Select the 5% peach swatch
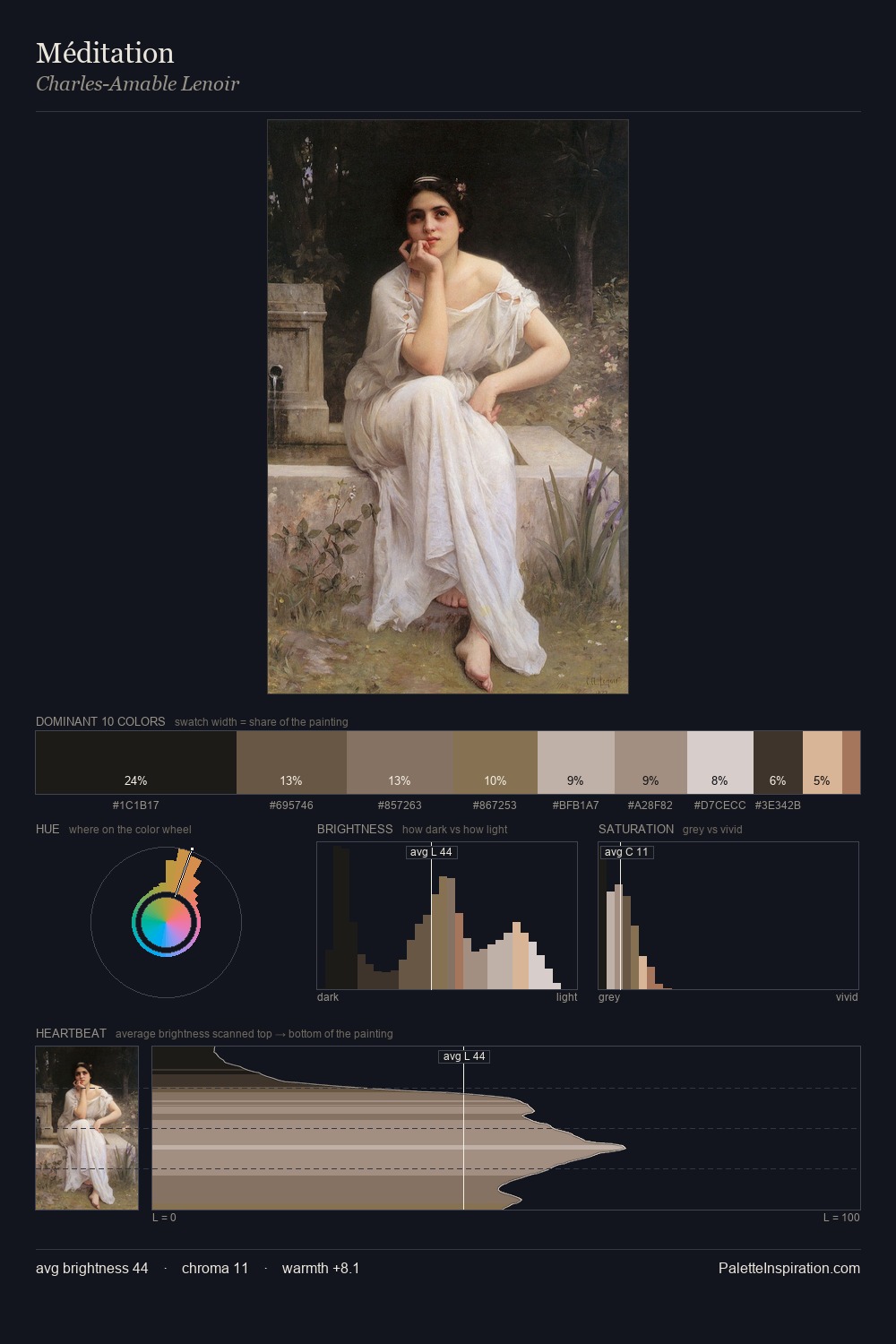This screenshot has width=896, height=1344. pos(823,762)
